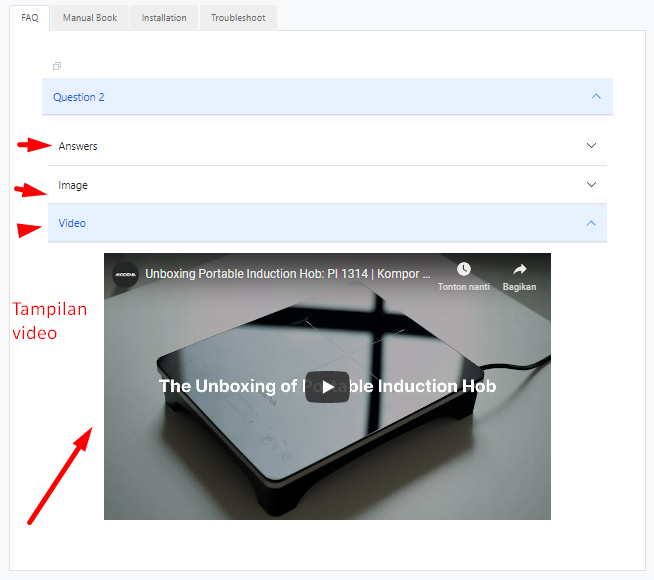Screen dimensions: 654x580
Task: Switch to the FAQ tab
Action: point(30,18)
